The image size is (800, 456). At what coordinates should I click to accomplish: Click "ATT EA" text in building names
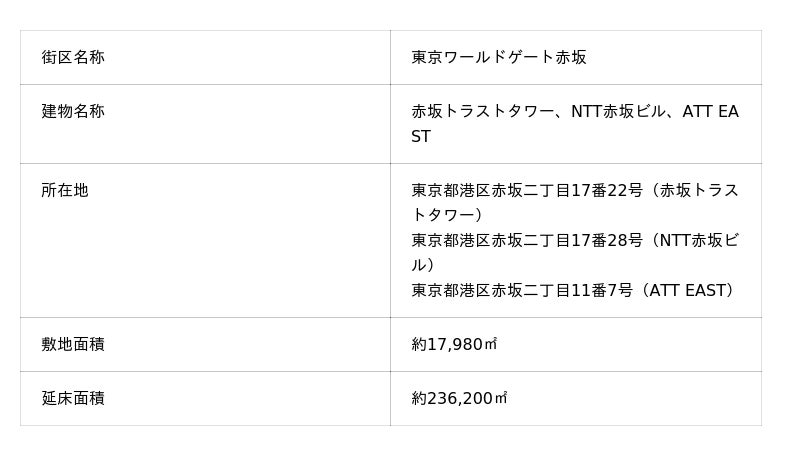click(710, 112)
